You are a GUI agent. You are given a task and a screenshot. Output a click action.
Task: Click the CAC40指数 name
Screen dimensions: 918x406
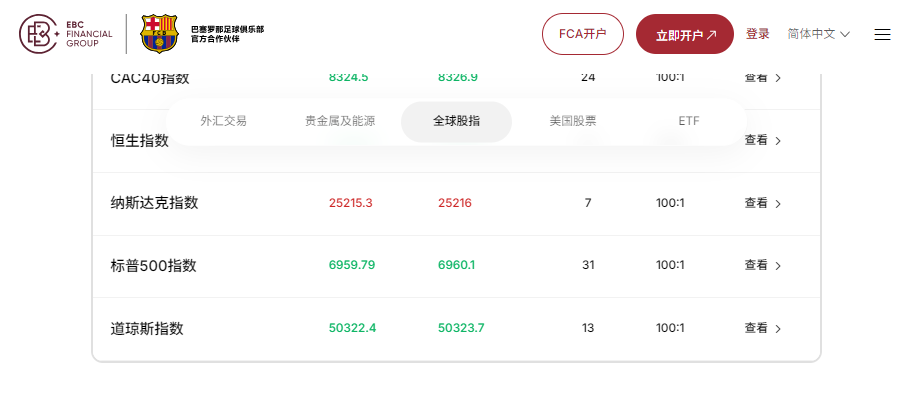(150, 79)
